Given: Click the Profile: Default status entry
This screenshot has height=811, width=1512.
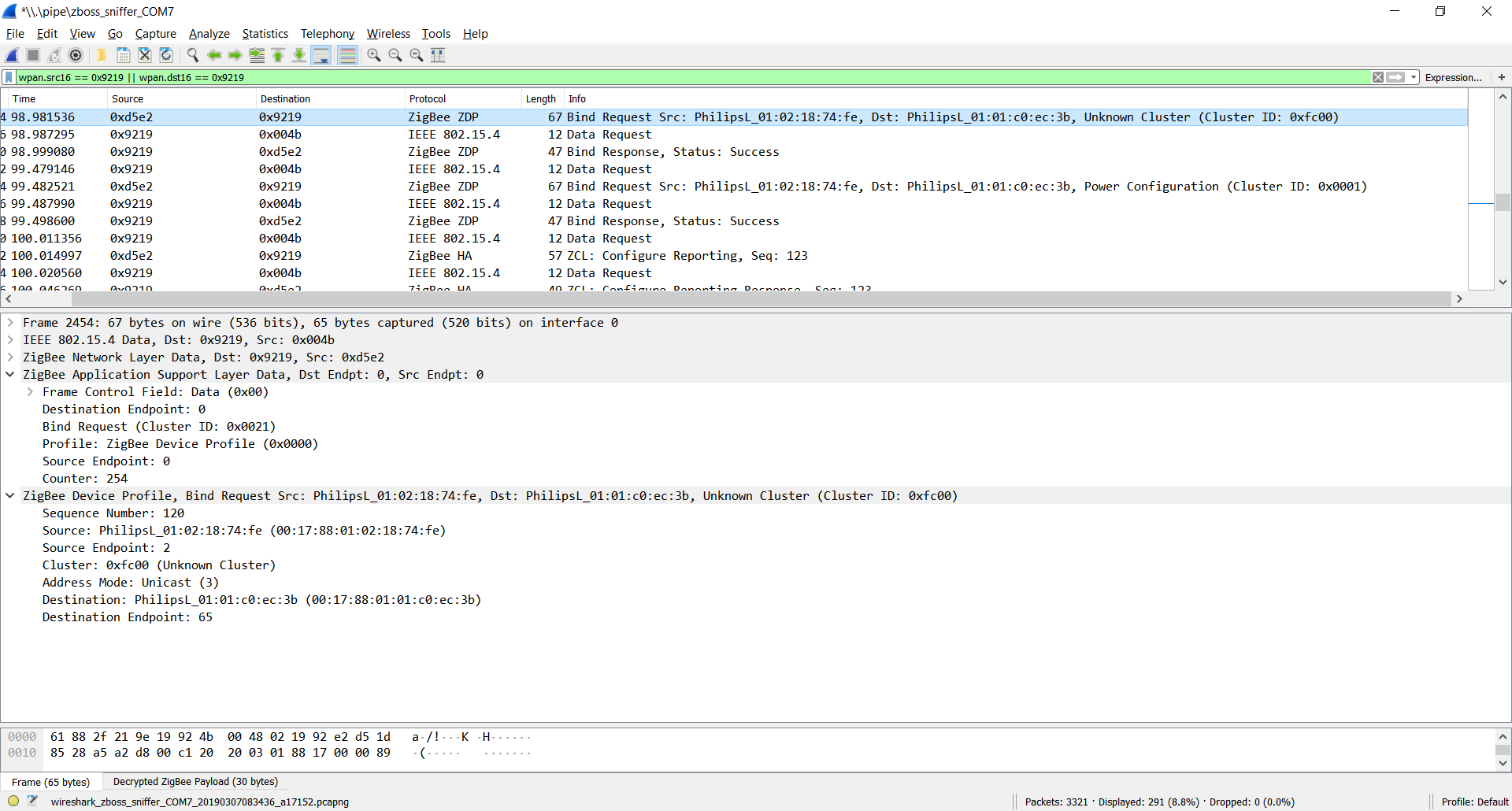Looking at the screenshot, I should click(x=1474, y=802).
